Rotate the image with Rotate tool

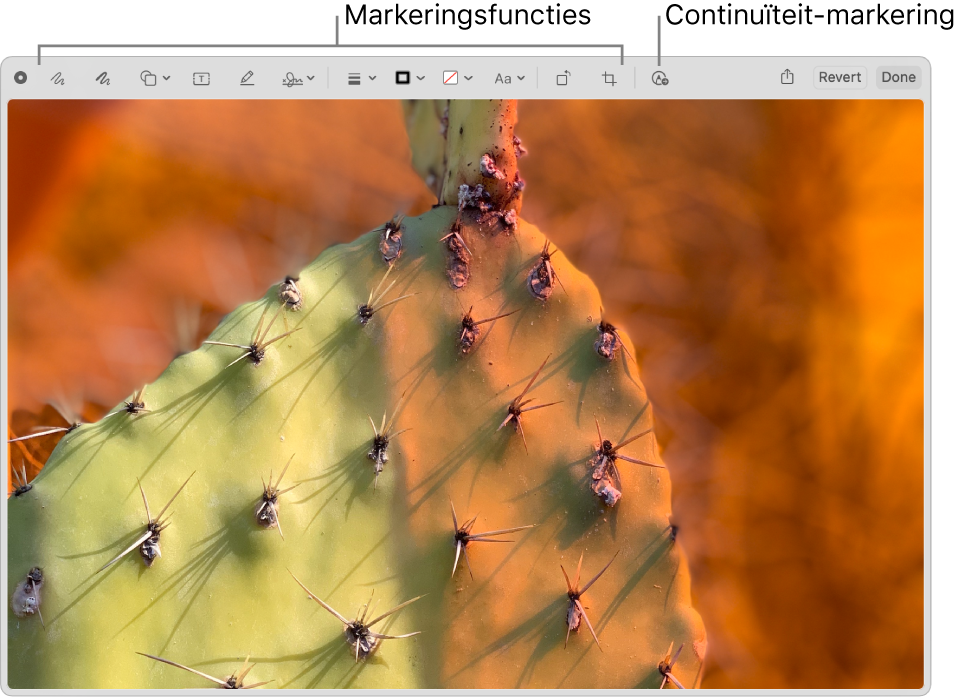563,78
